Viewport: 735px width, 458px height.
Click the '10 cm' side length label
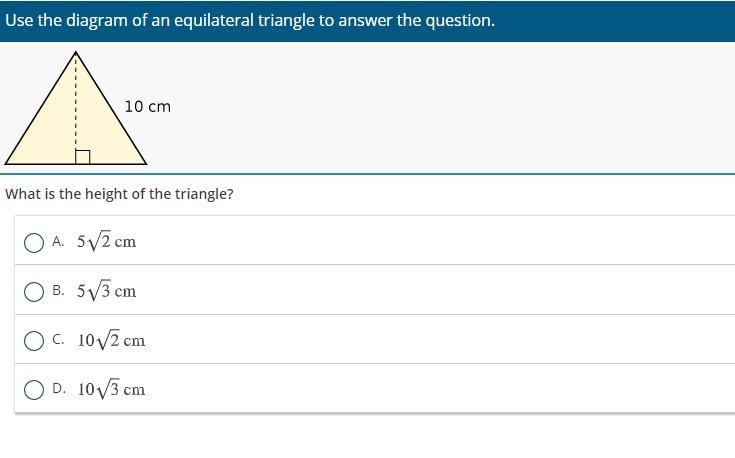click(x=148, y=107)
